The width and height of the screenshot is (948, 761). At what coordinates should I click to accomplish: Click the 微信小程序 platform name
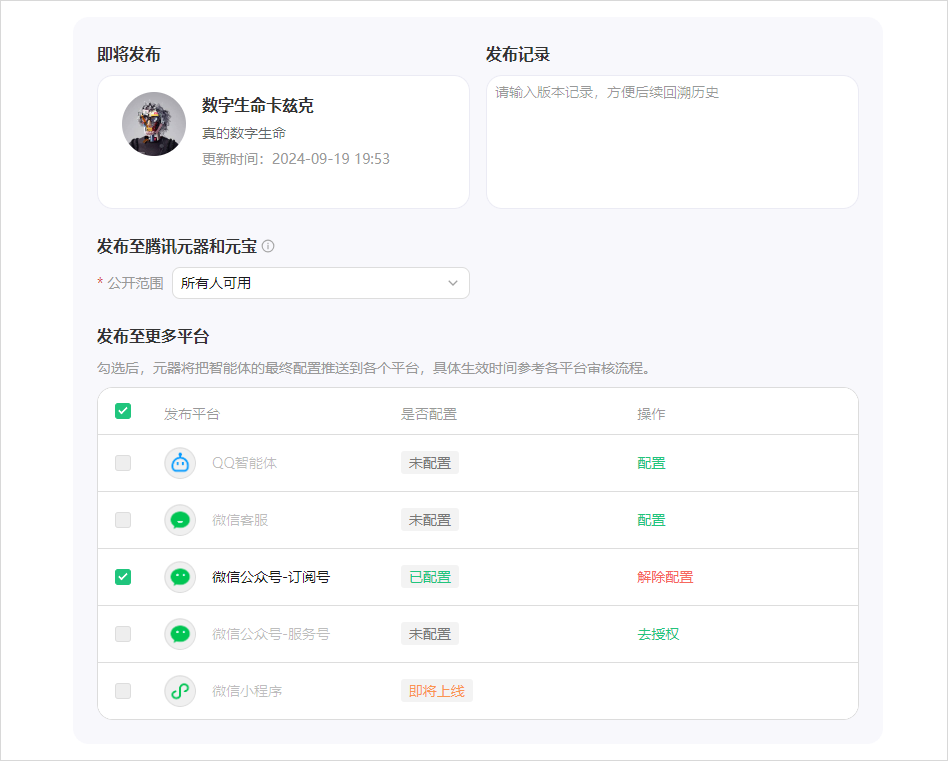[247, 691]
